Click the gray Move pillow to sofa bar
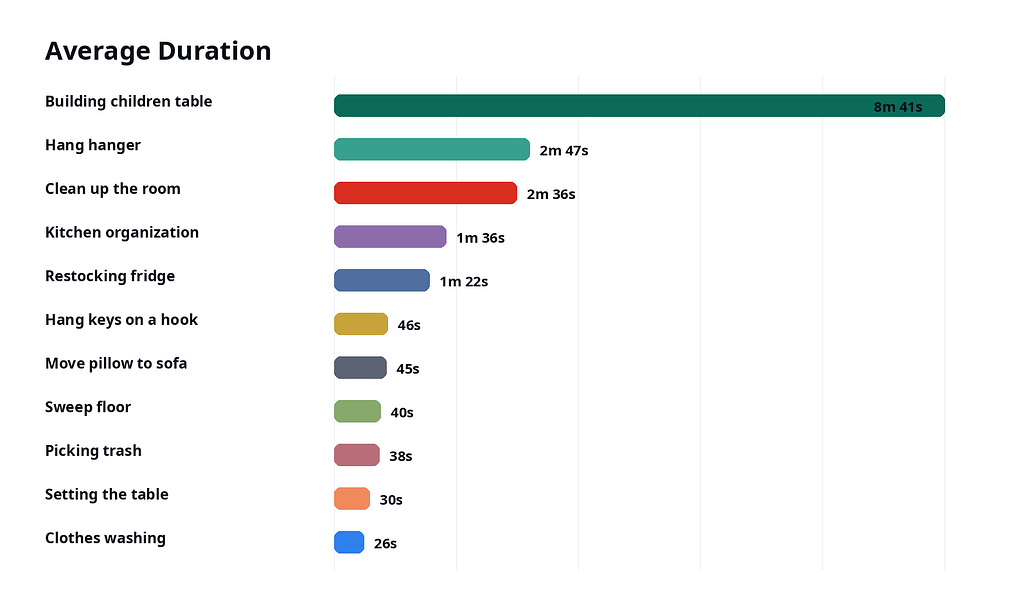The width and height of the screenshot is (1028, 610). click(361, 367)
